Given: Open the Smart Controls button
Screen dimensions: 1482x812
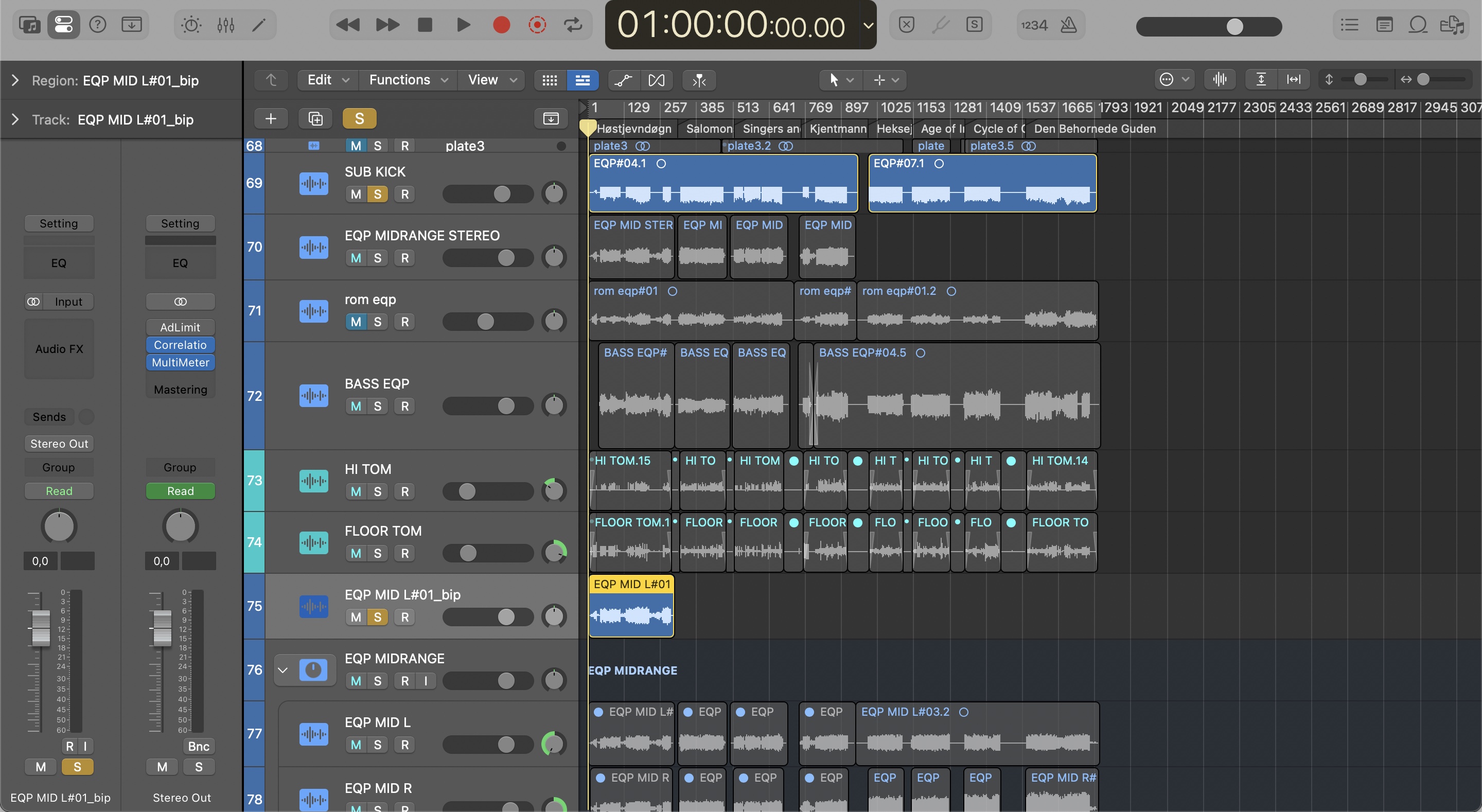Looking at the screenshot, I should pyautogui.click(x=191, y=25).
